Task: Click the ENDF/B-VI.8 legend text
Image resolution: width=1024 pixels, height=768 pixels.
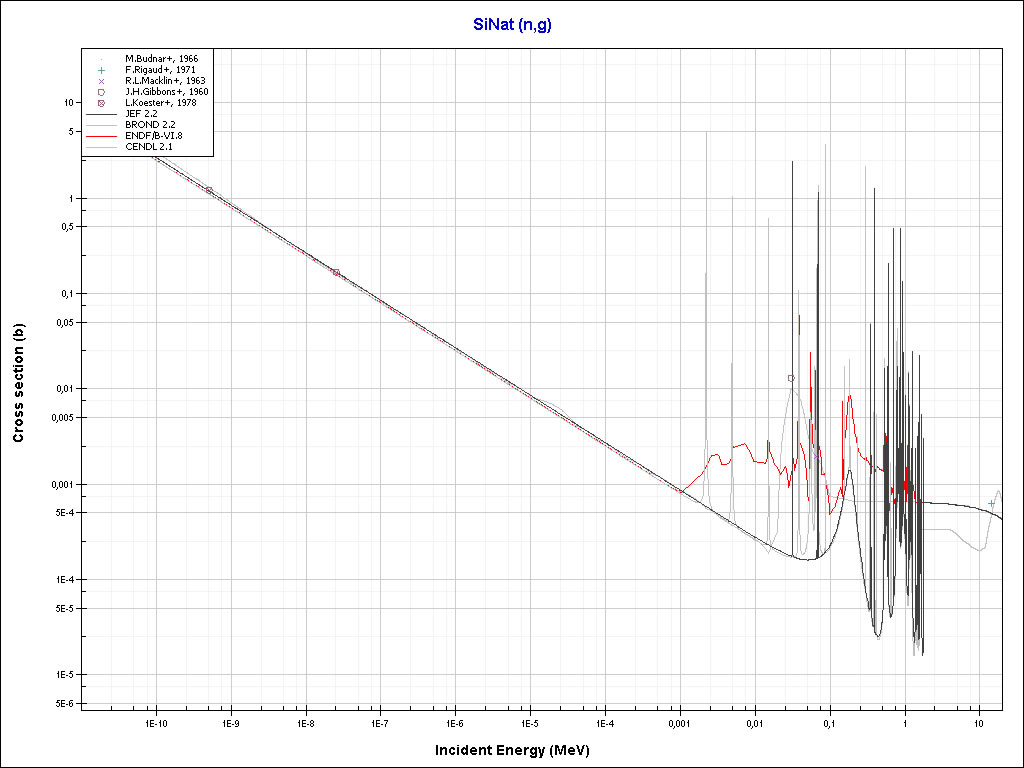Action: 154,136
